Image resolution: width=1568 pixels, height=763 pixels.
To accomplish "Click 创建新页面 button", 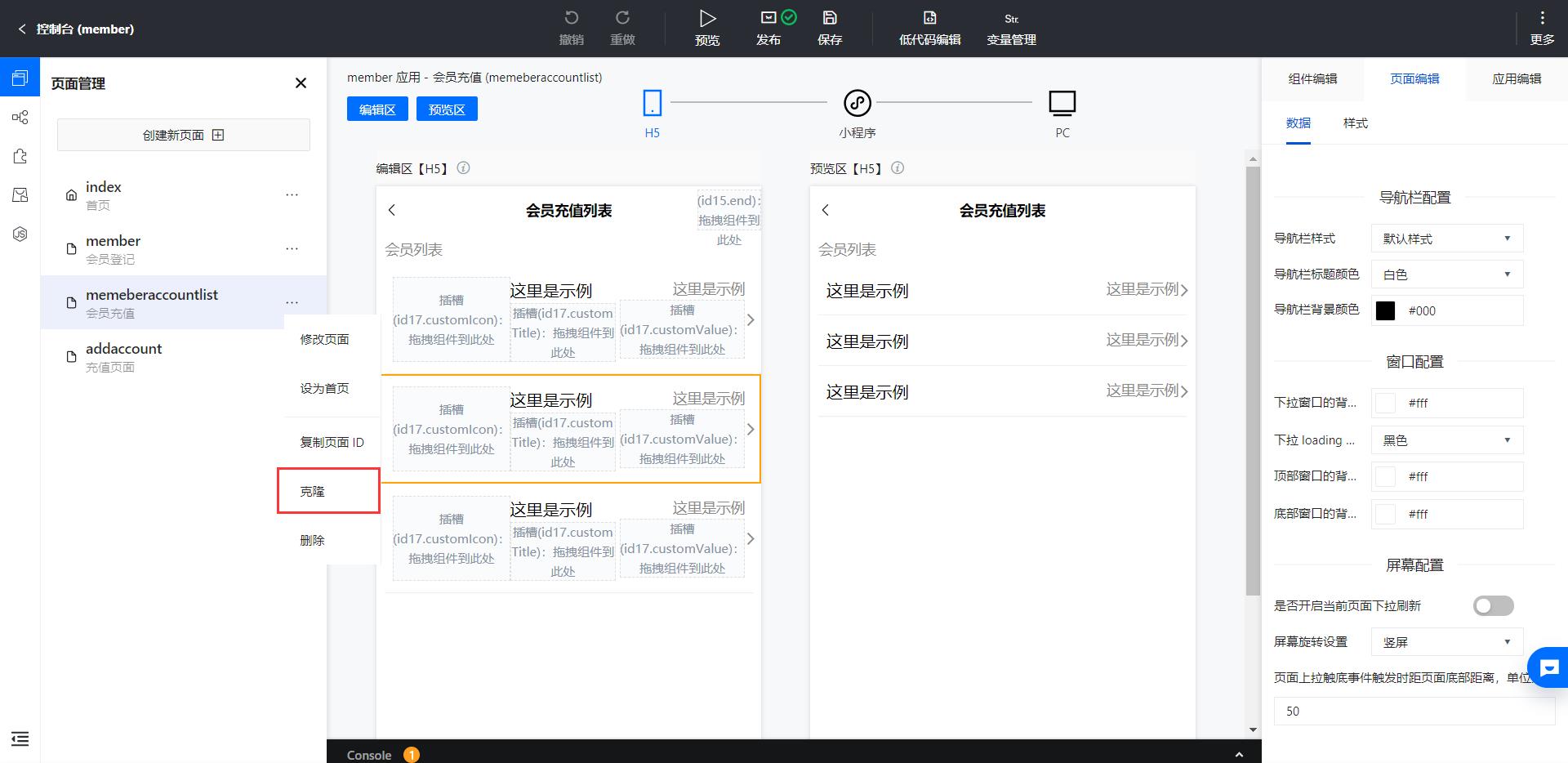I will coord(184,135).
